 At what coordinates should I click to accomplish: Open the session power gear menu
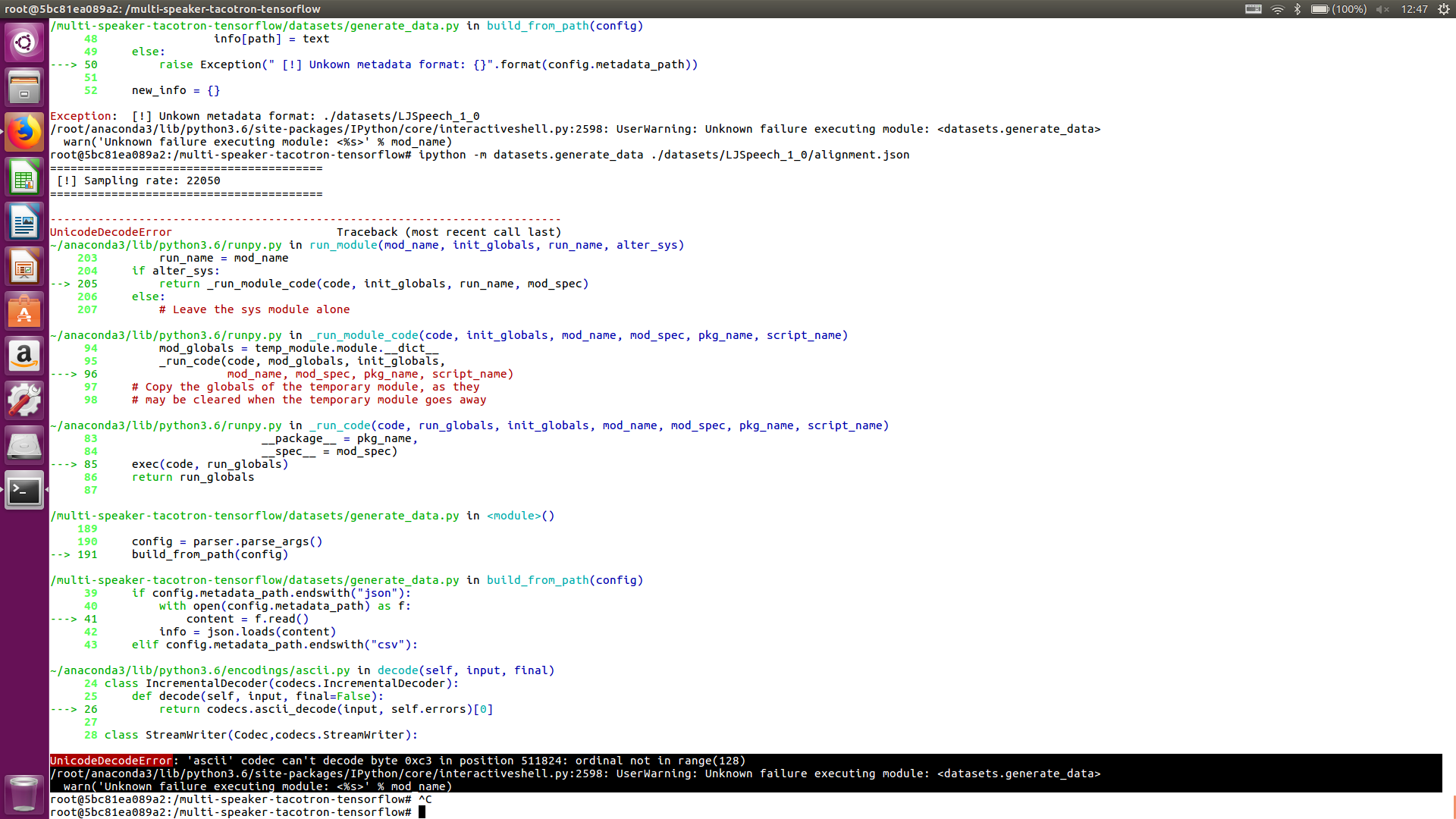click(x=1444, y=9)
